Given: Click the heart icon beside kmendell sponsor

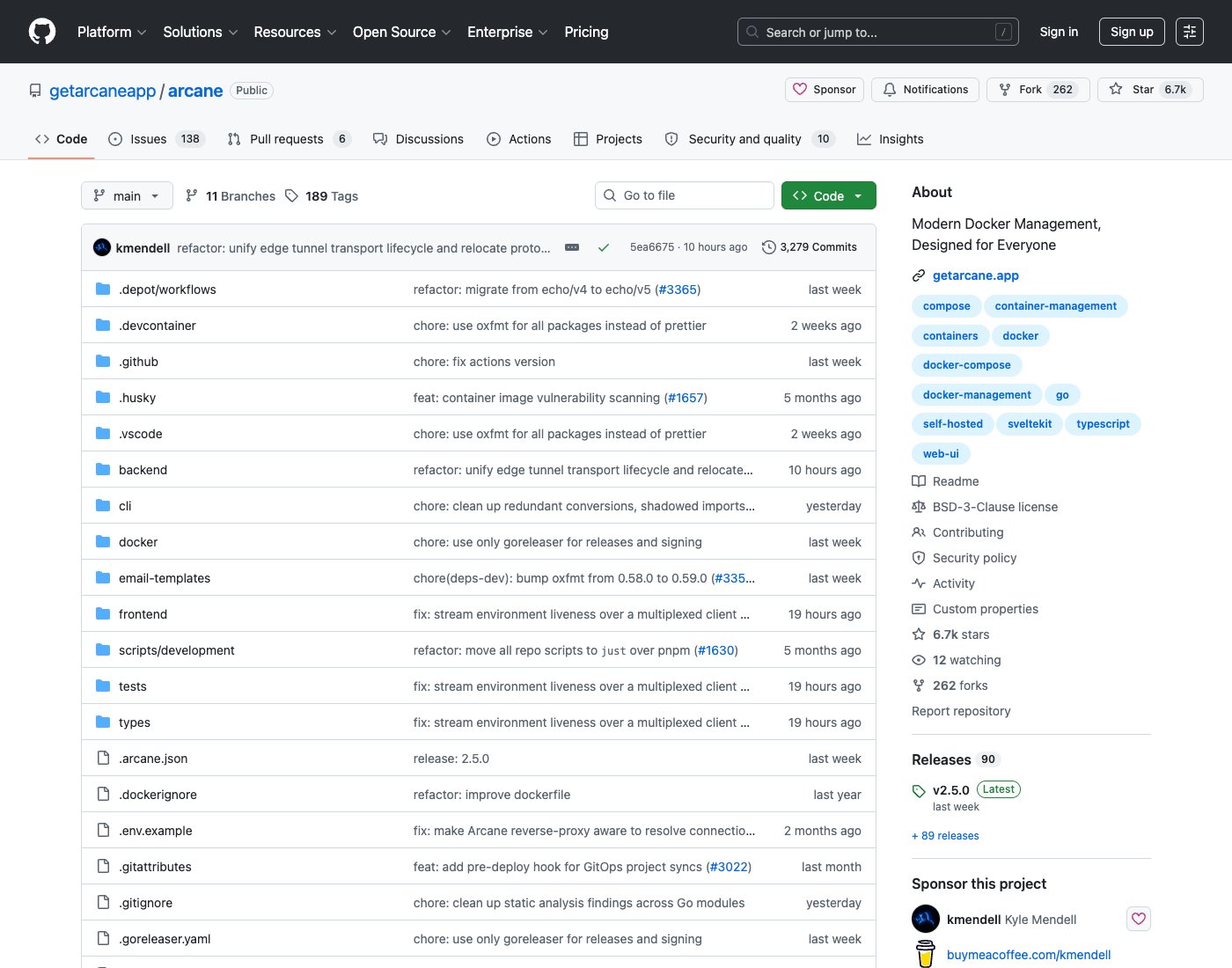Looking at the screenshot, I should 1139,919.
